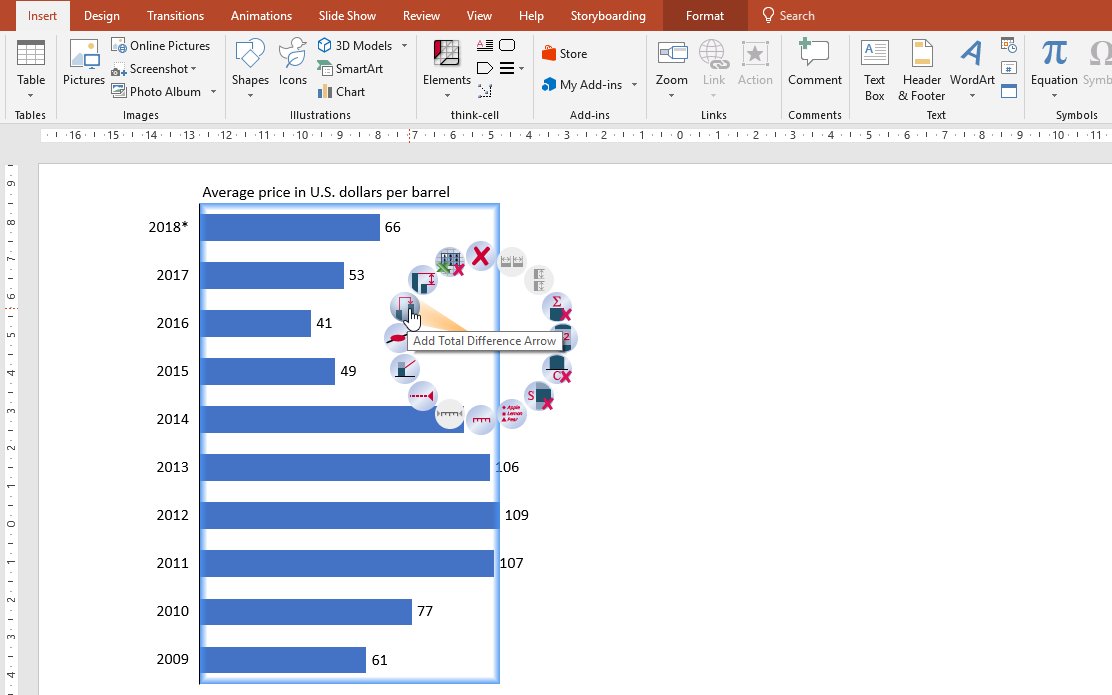Screen dimensions: 1112x695
Task: Open the Office Store add-ins
Action: coord(565,53)
